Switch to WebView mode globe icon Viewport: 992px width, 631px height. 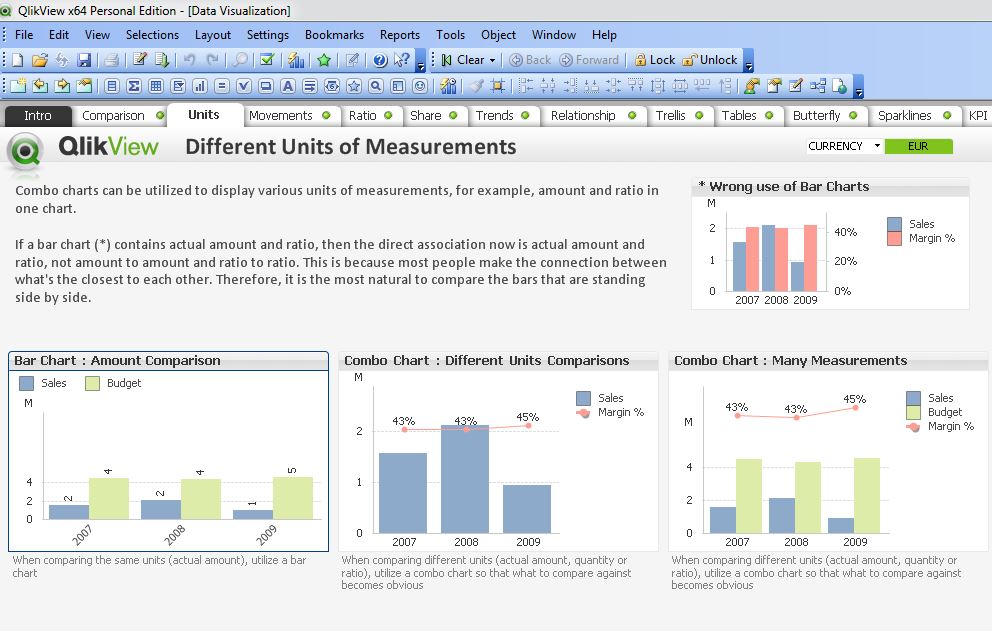(840, 85)
